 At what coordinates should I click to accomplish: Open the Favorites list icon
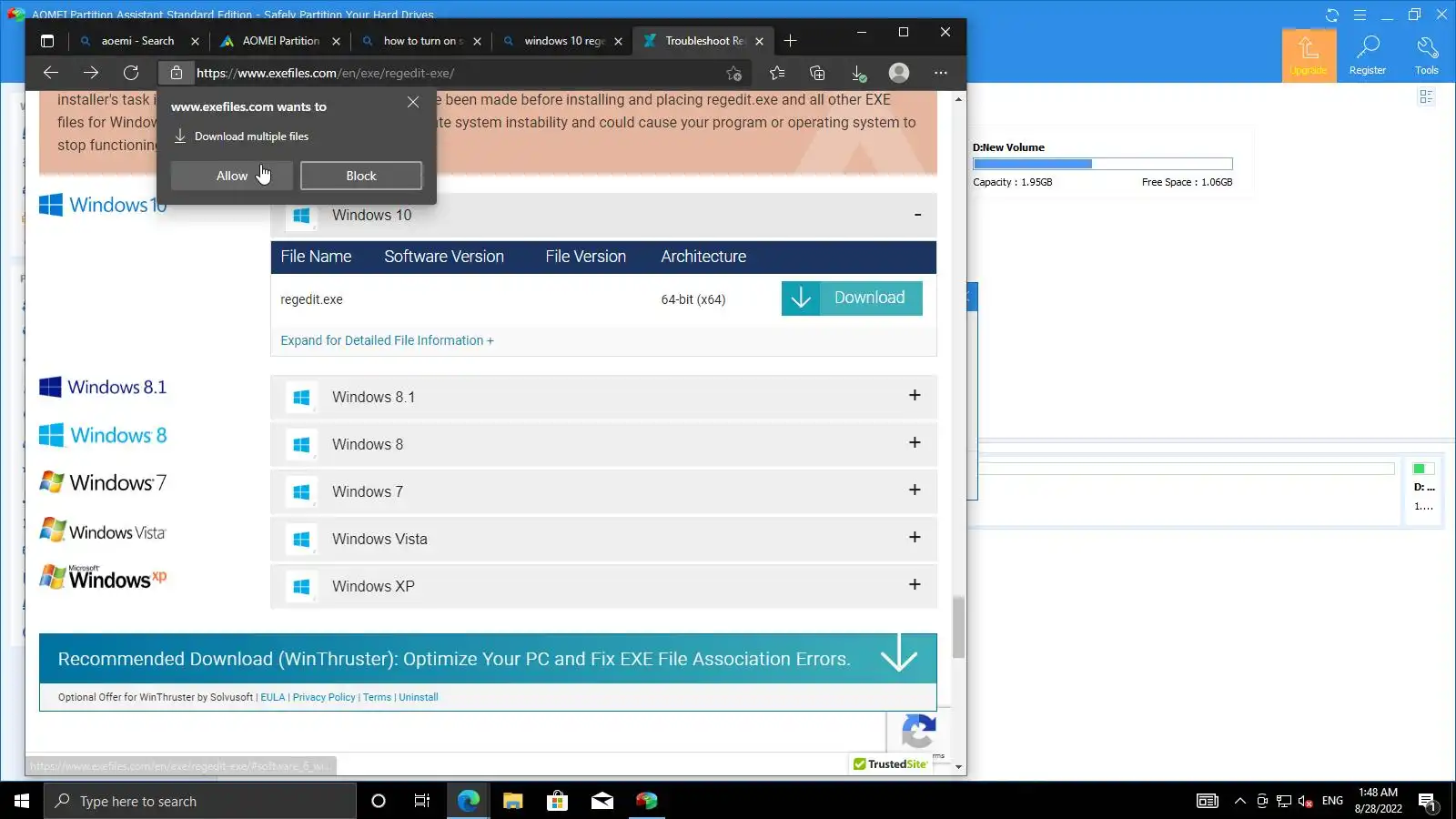[x=777, y=73]
